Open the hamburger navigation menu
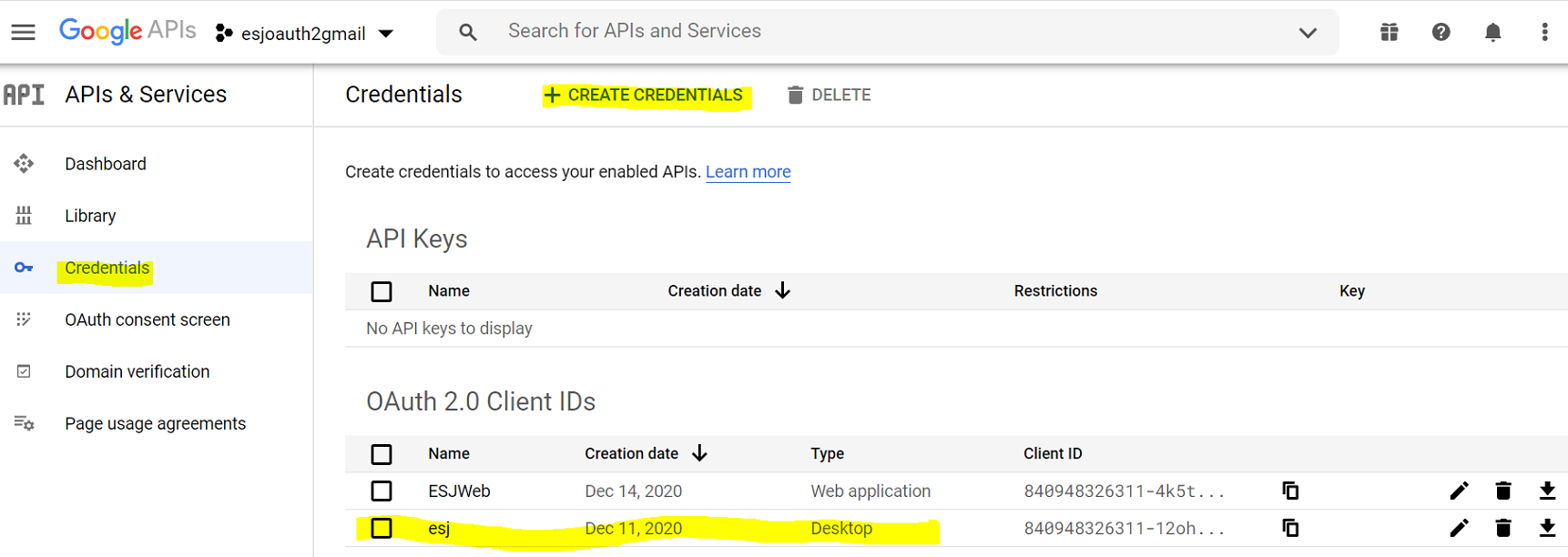Image resolution: width=1568 pixels, height=557 pixels. [24, 33]
